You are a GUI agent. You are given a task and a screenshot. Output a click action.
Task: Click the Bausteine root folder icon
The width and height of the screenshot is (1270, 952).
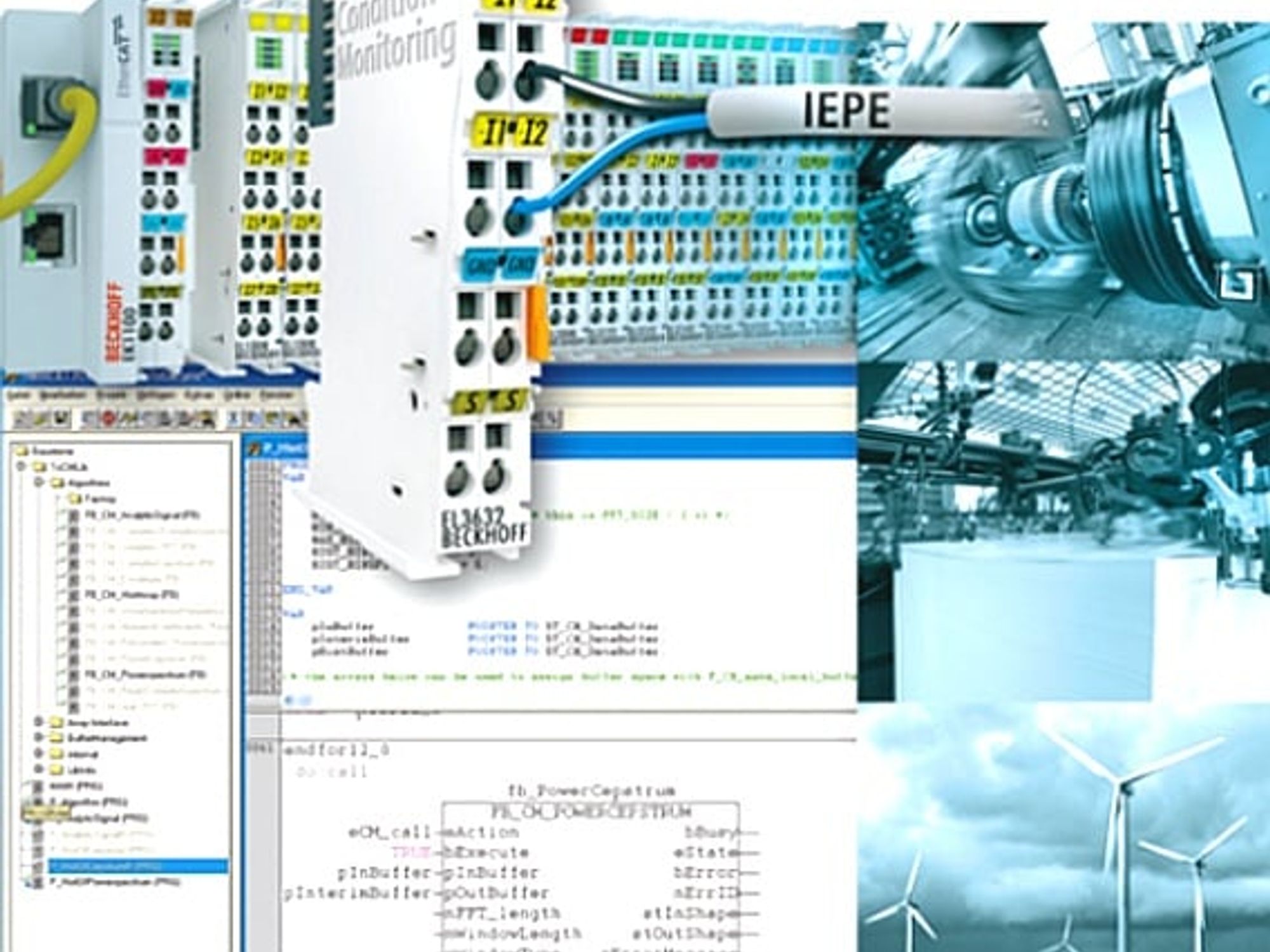pyautogui.click(x=23, y=451)
